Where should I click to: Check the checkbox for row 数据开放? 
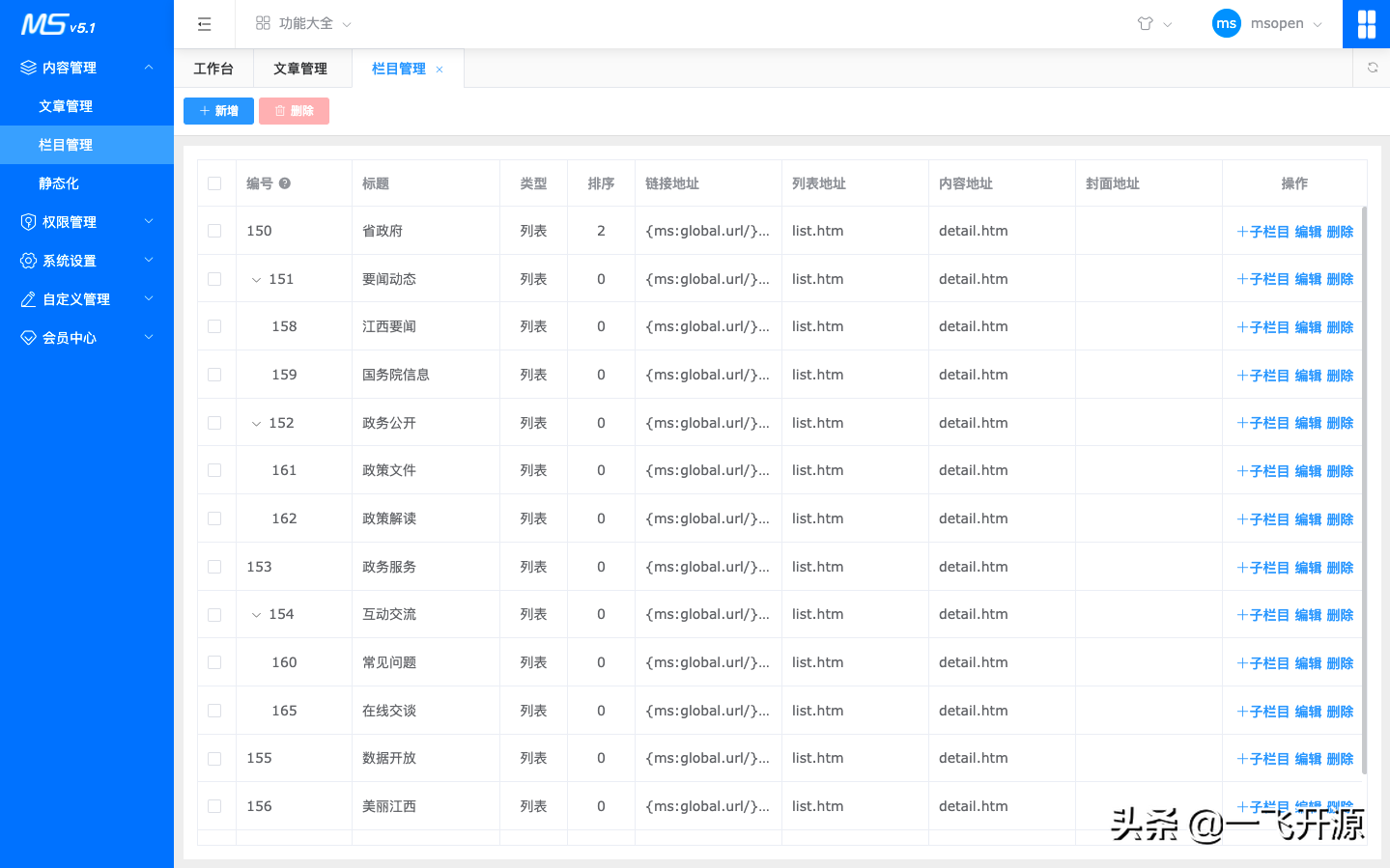214,758
